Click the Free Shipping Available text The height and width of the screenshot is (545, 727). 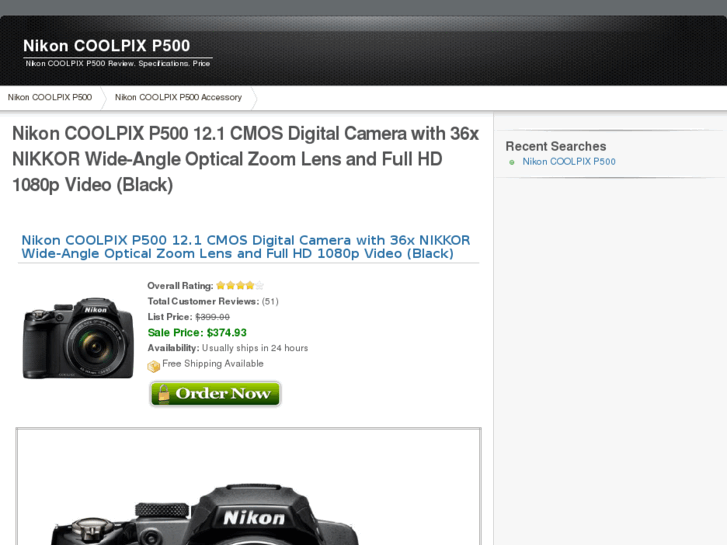(x=213, y=364)
